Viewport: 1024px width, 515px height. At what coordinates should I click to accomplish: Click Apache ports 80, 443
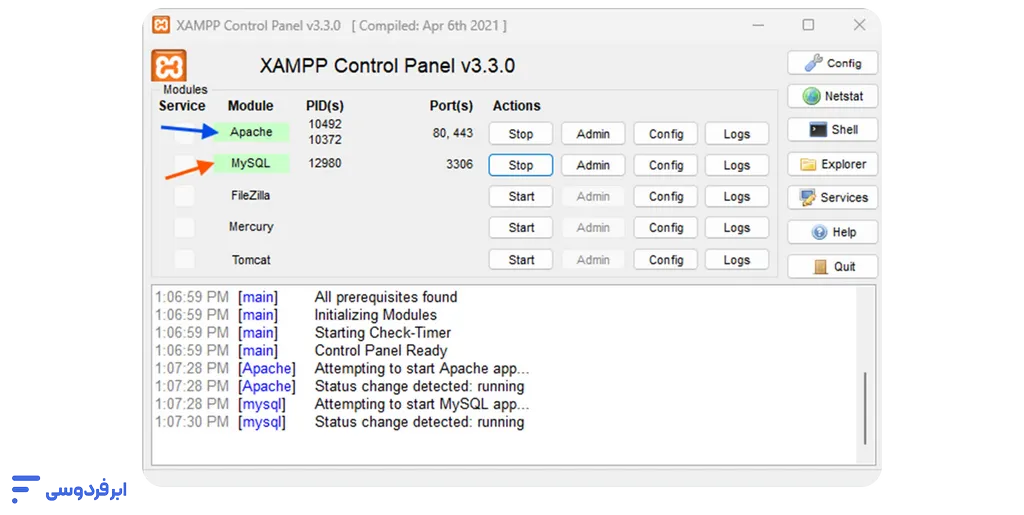tap(452, 133)
